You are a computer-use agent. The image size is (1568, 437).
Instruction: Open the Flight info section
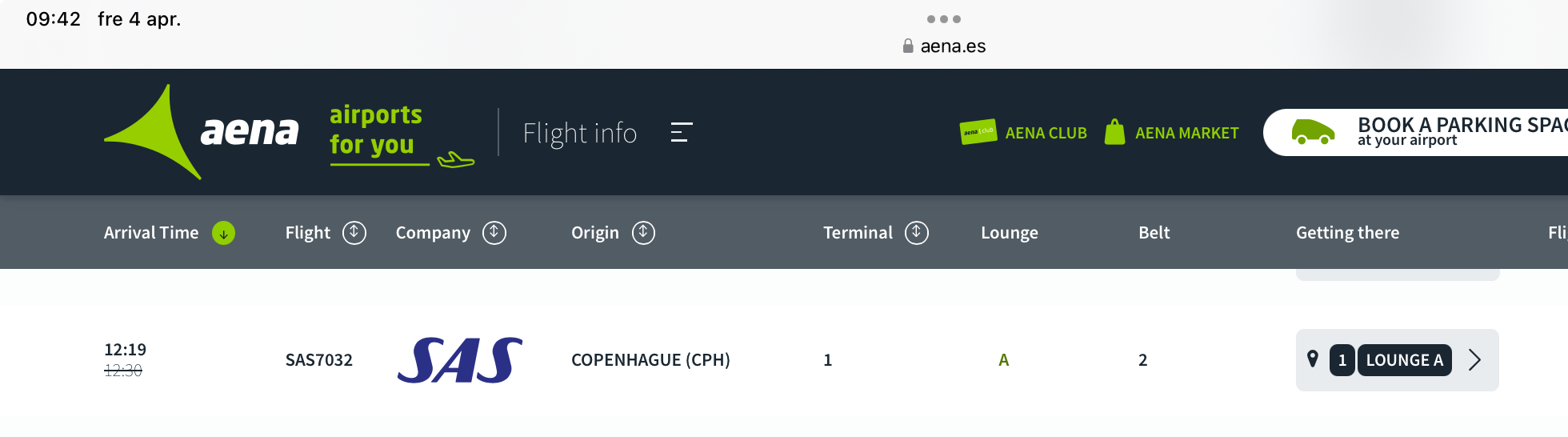580,133
